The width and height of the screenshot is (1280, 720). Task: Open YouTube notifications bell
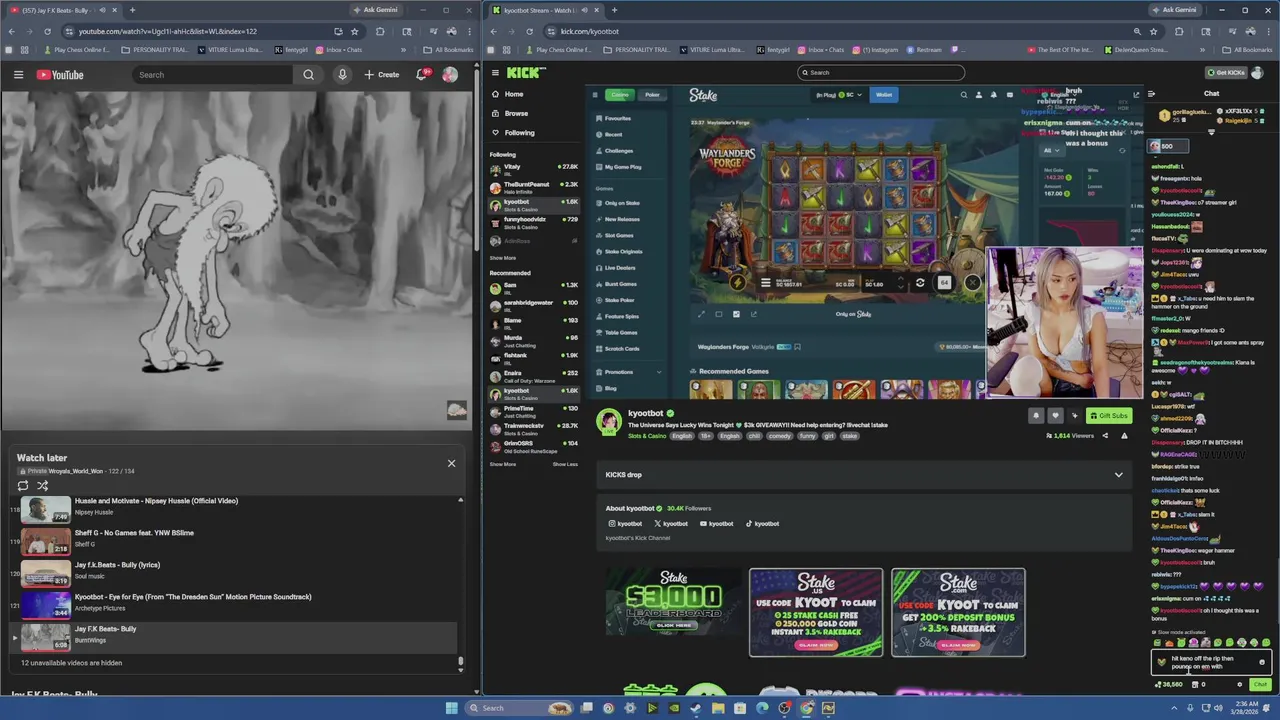pos(422,75)
